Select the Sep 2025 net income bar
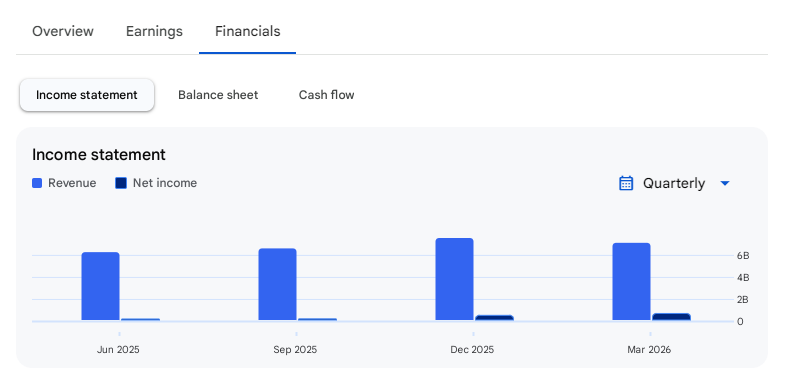Screen dimensions: 788x386 [318, 319]
